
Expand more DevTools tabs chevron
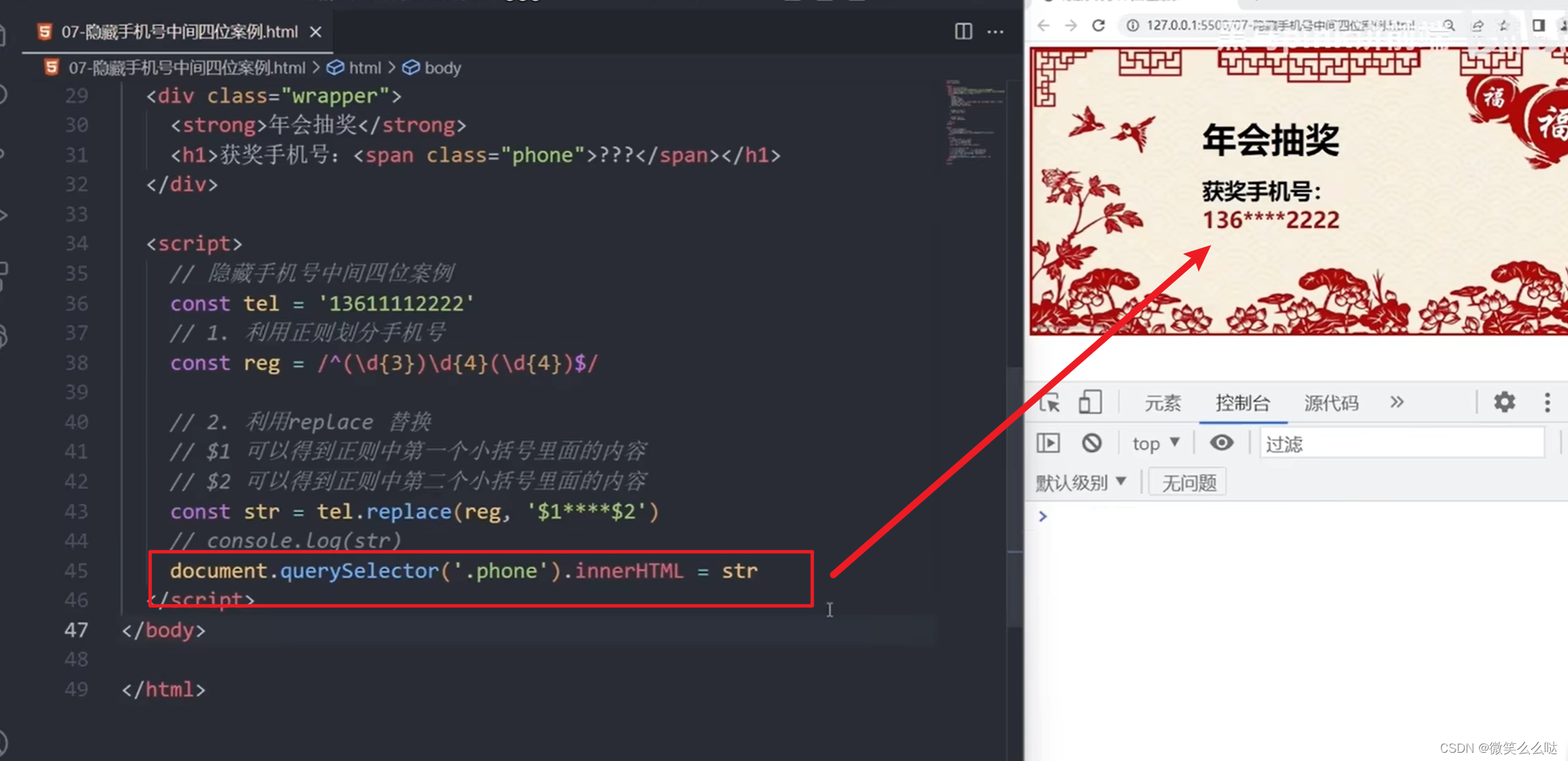pos(1397,402)
